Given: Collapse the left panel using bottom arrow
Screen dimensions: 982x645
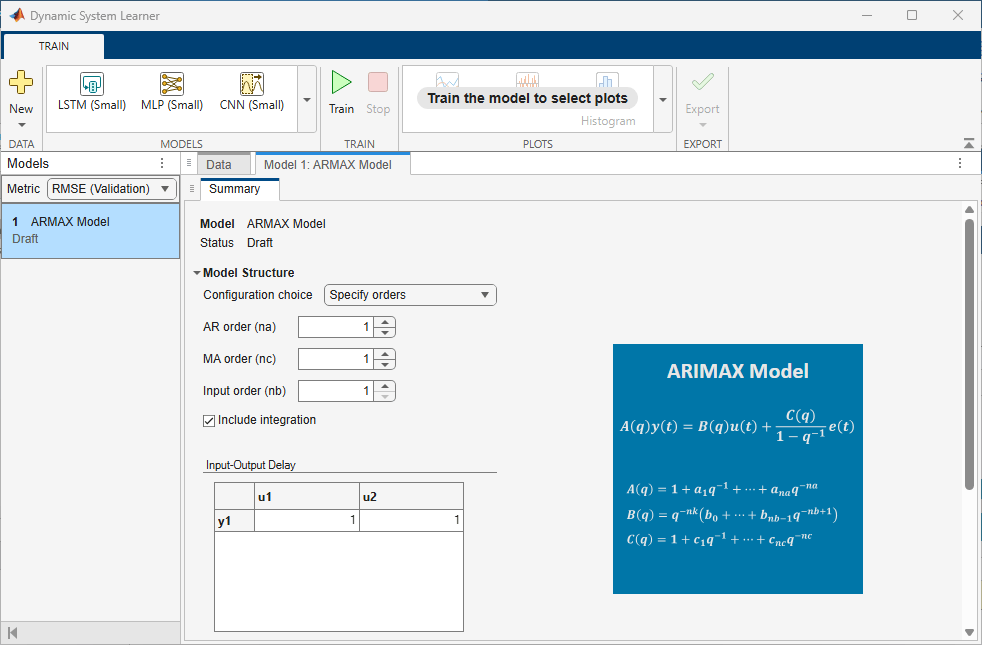Looking at the screenshot, I should tap(13, 632).
